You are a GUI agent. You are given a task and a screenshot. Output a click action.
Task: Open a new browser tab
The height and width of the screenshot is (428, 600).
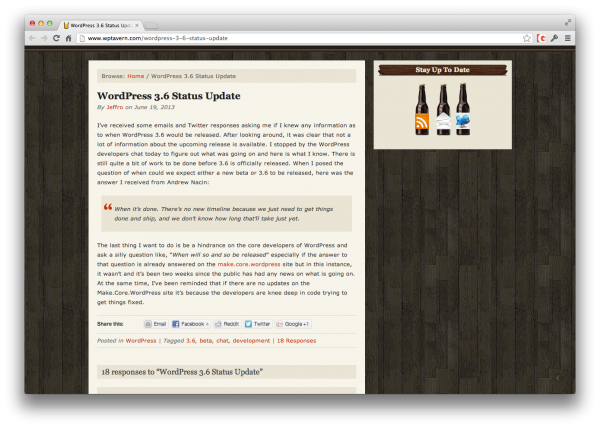click(151, 26)
